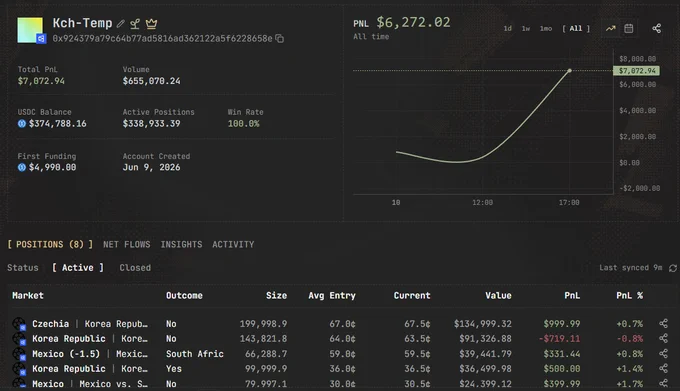
Task: Open the Positions (8) tab
Action: (x=50, y=244)
